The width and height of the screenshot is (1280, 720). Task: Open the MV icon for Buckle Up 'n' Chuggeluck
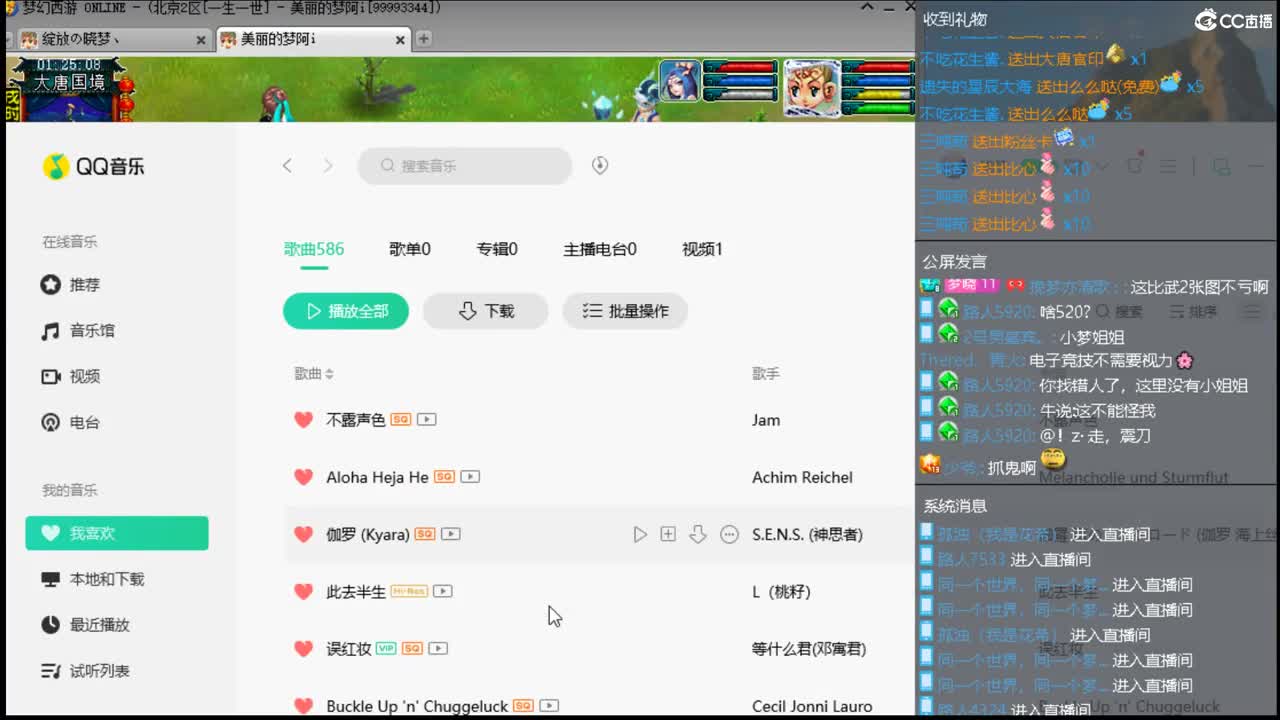(x=549, y=705)
